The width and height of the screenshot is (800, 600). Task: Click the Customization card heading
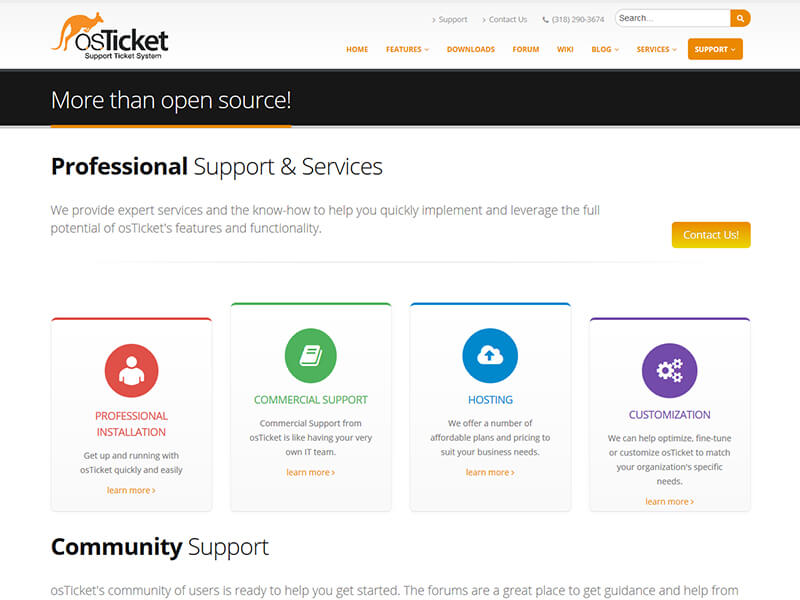[x=669, y=415]
